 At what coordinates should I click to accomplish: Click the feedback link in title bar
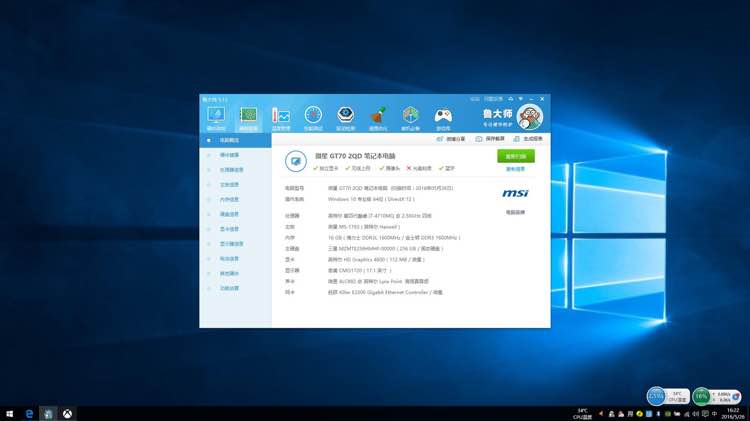pos(493,99)
